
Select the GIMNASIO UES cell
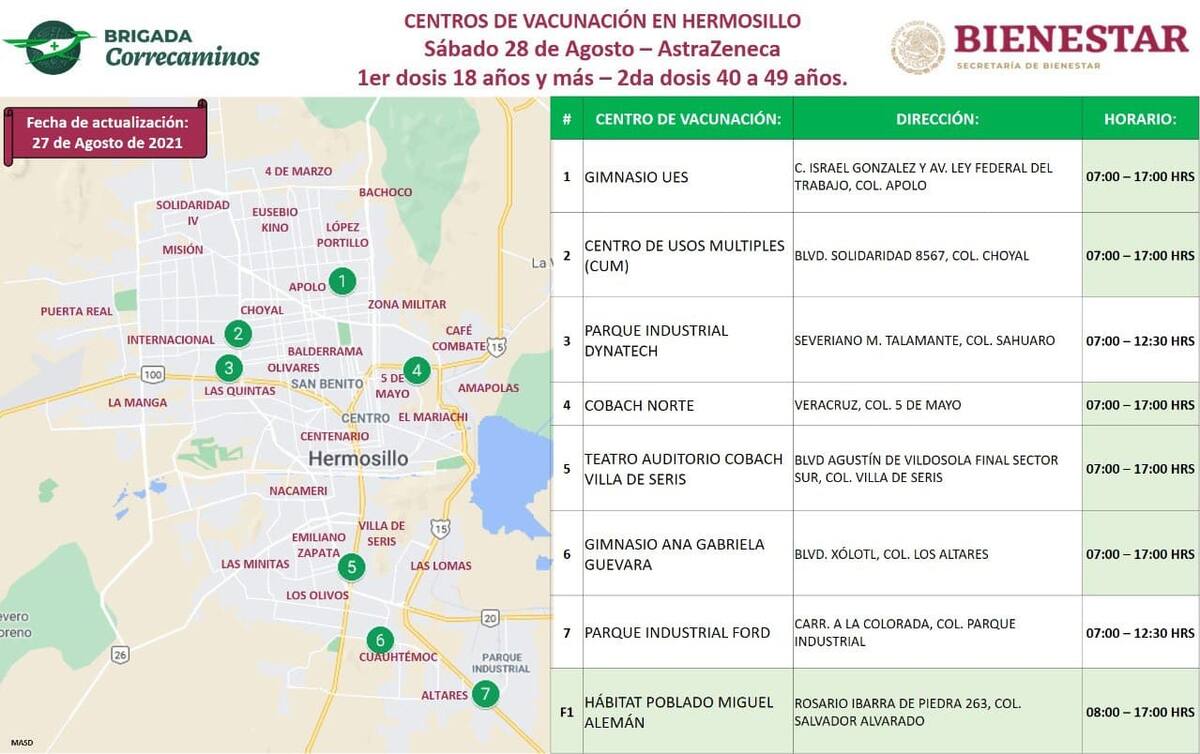click(688, 177)
